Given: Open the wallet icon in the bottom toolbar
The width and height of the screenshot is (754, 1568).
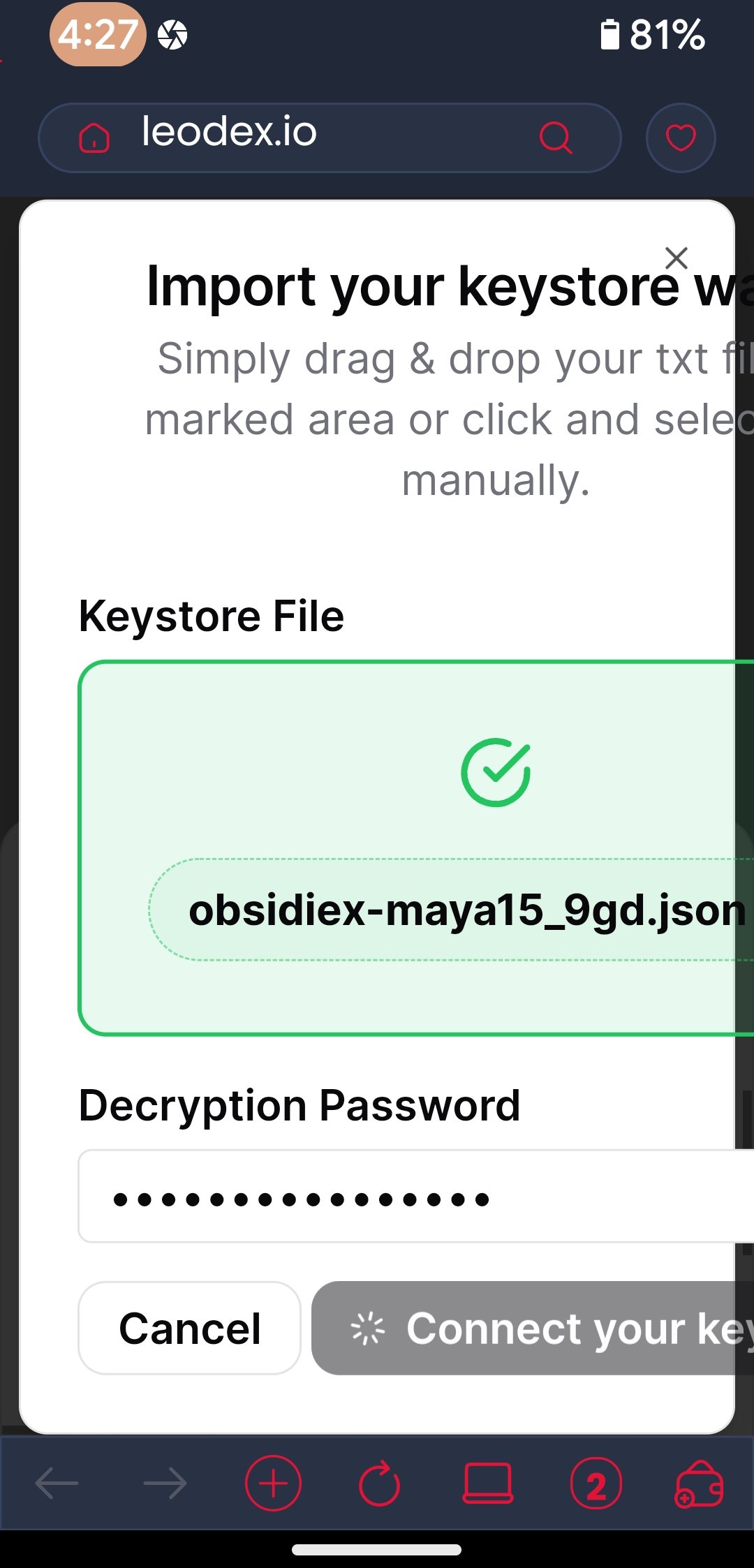Looking at the screenshot, I should (x=699, y=1484).
